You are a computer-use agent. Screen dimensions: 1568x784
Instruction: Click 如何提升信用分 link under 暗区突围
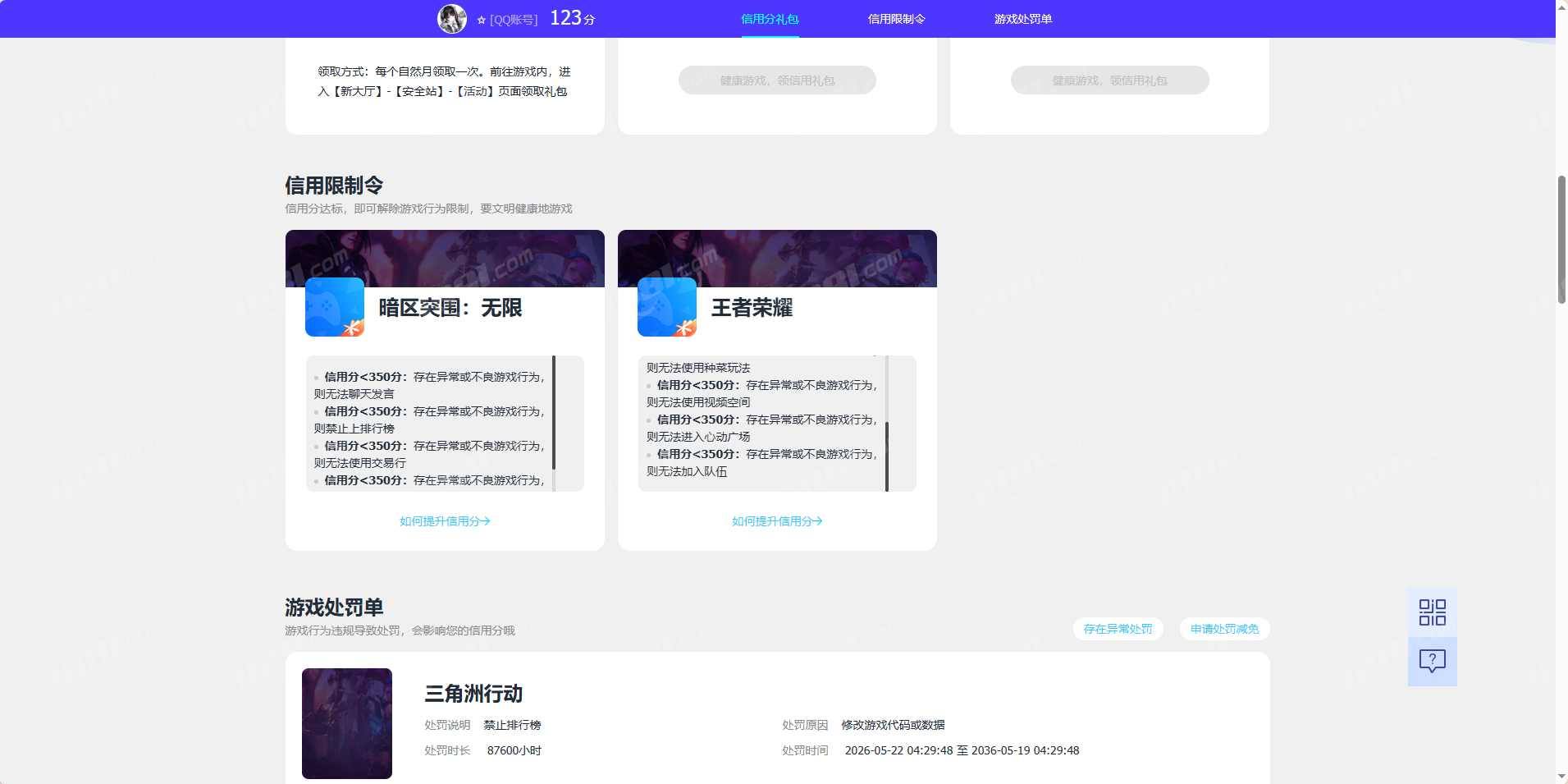pyautogui.click(x=445, y=521)
